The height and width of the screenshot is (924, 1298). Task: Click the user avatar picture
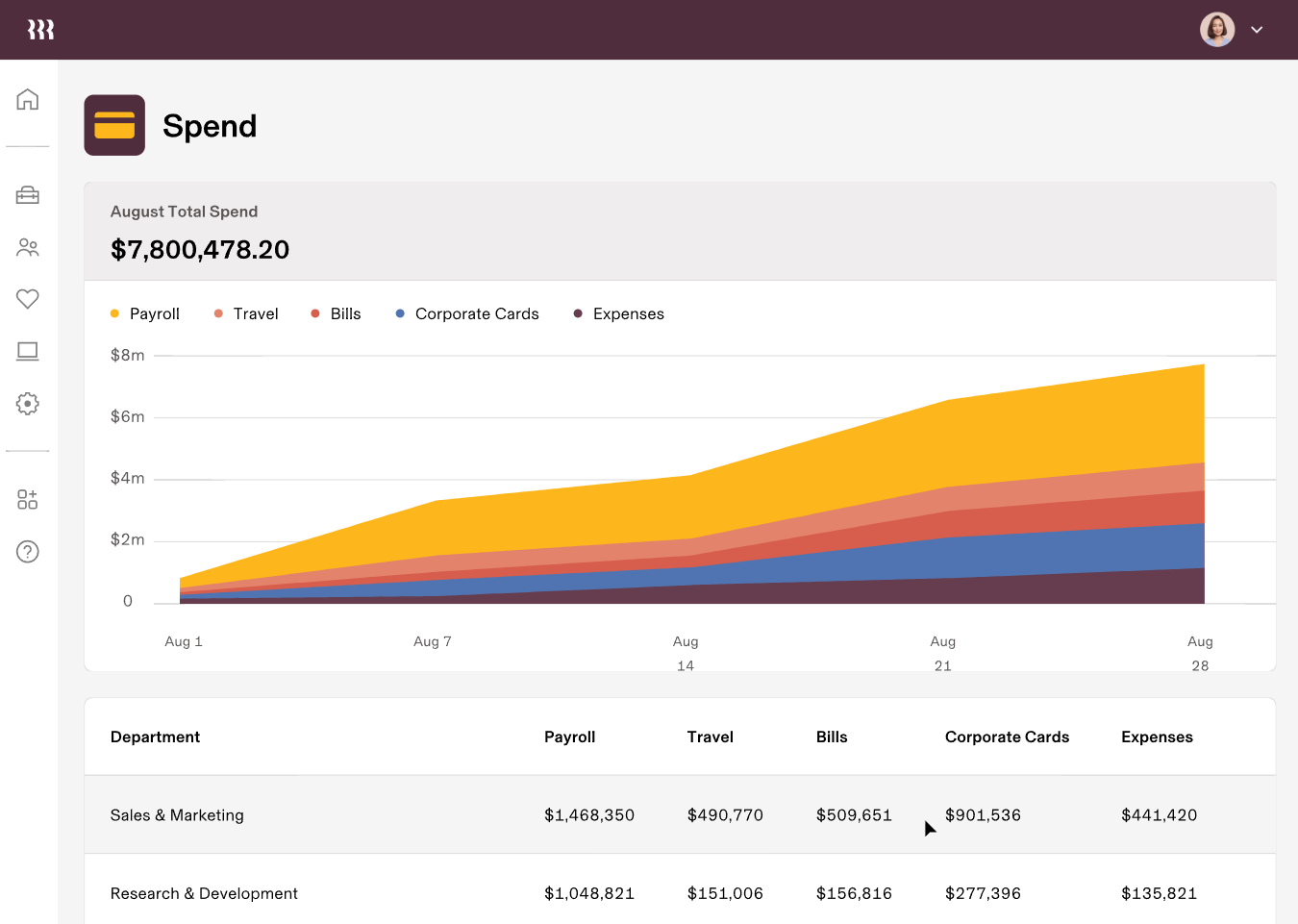tap(1217, 30)
